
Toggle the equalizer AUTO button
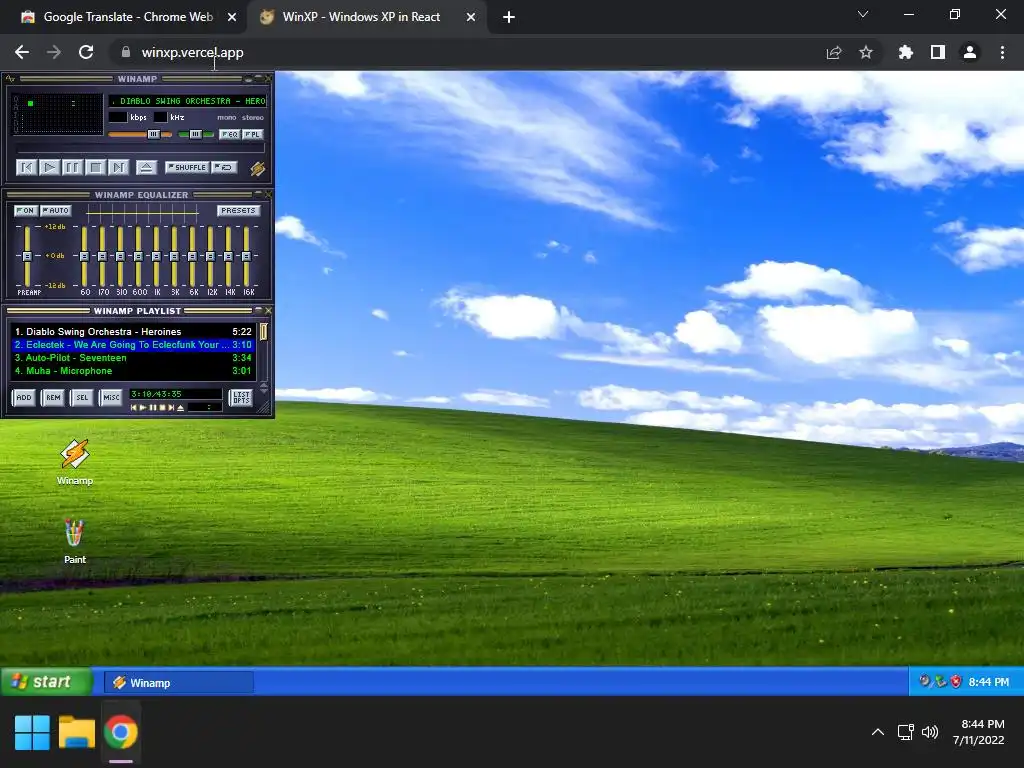click(56, 210)
